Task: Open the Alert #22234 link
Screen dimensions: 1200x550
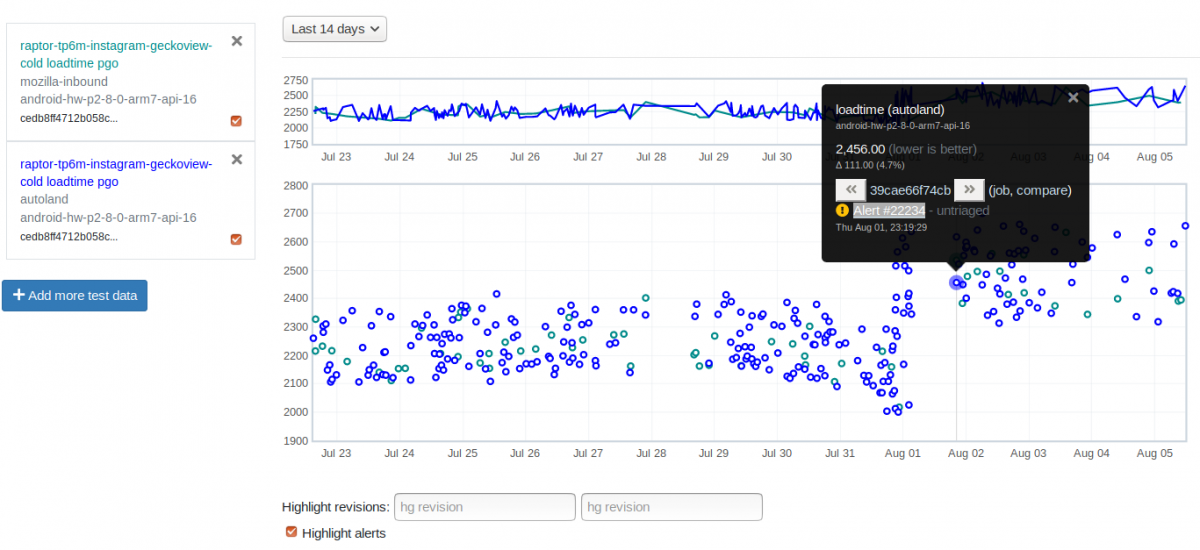Action: (x=889, y=211)
